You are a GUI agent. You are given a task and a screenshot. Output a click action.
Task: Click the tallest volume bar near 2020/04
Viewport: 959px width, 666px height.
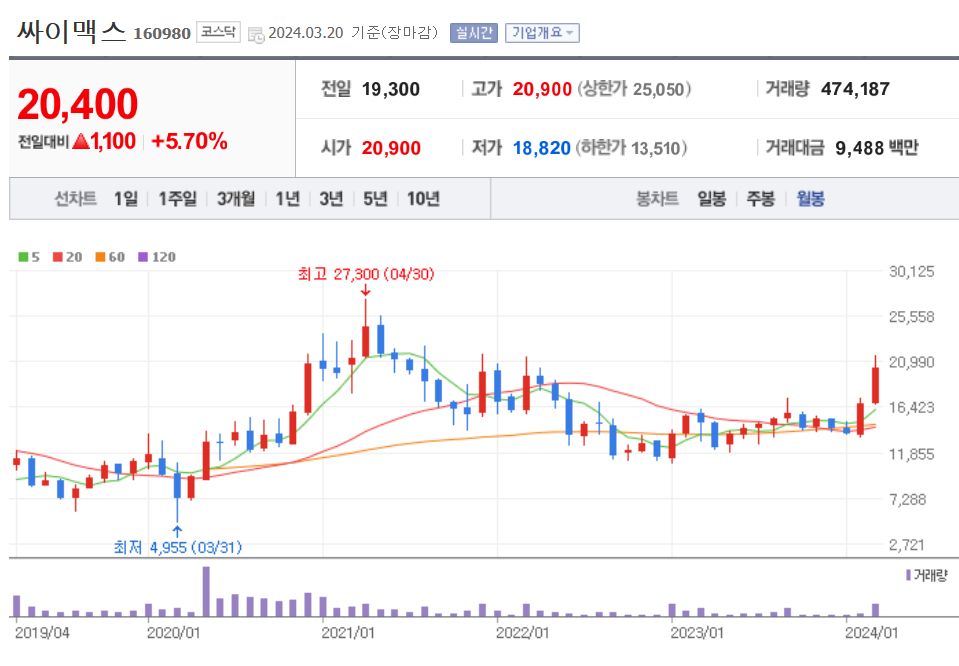(x=206, y=591)
